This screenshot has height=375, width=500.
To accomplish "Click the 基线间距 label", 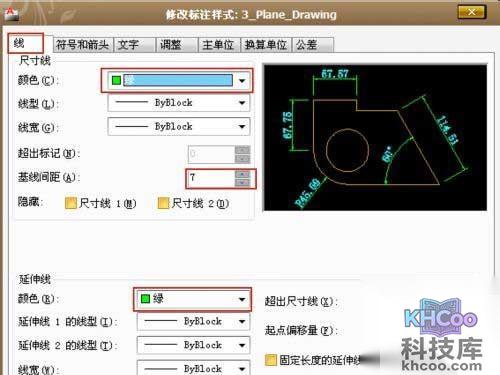I will click(49, 177).
